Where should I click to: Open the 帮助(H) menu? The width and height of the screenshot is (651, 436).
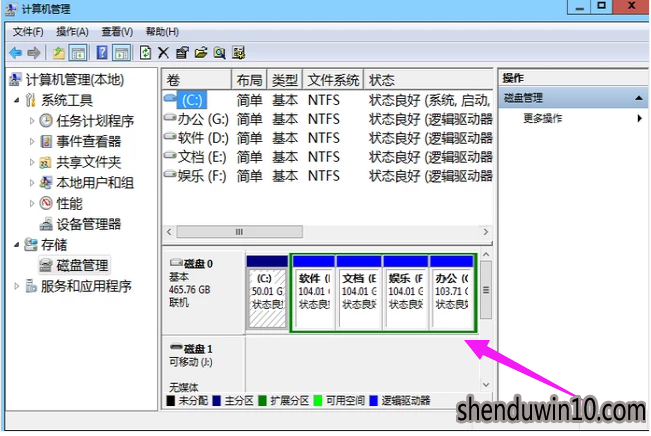coord(162,32)
